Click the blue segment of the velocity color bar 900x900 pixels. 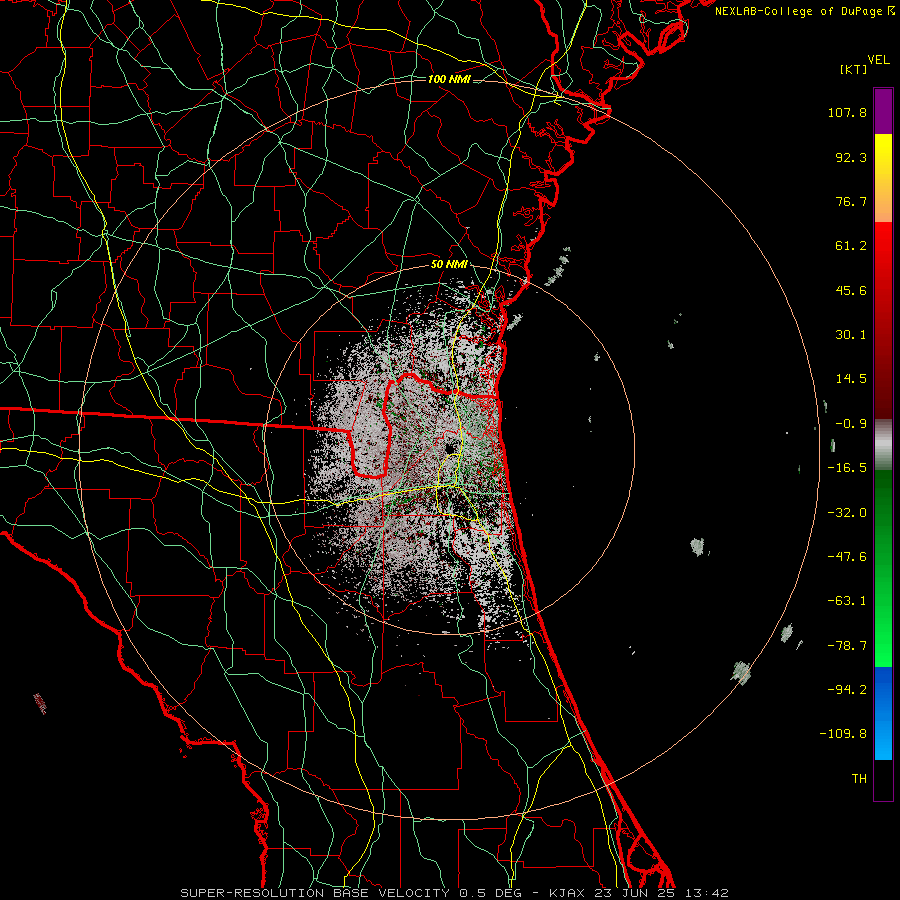883,713
